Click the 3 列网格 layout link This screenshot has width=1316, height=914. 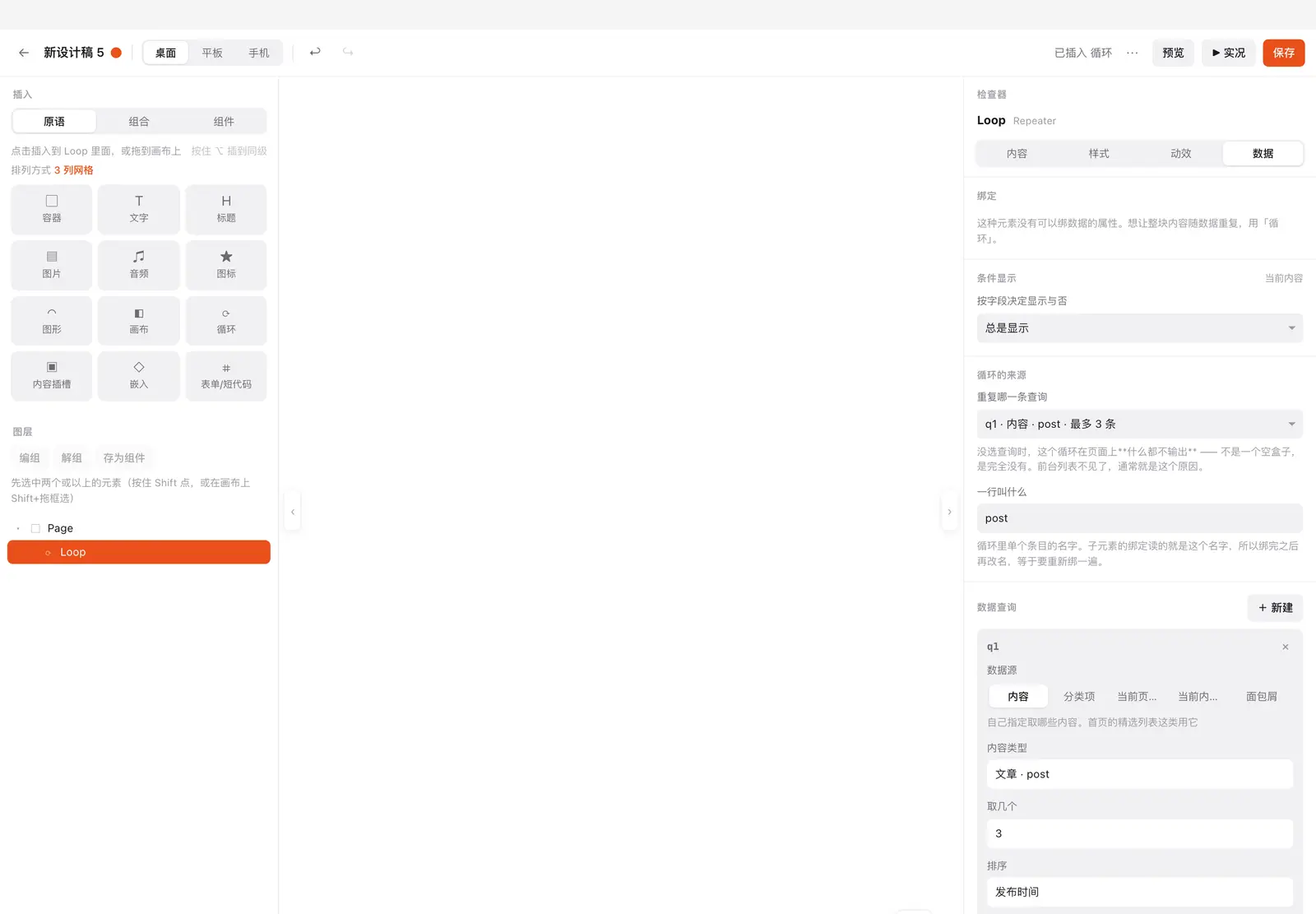tap(74, 170)
